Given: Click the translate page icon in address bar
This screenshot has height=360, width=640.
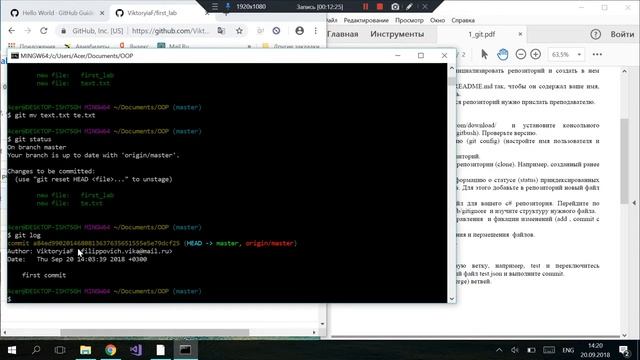Looking at the screenshot, I should (221, 31).
